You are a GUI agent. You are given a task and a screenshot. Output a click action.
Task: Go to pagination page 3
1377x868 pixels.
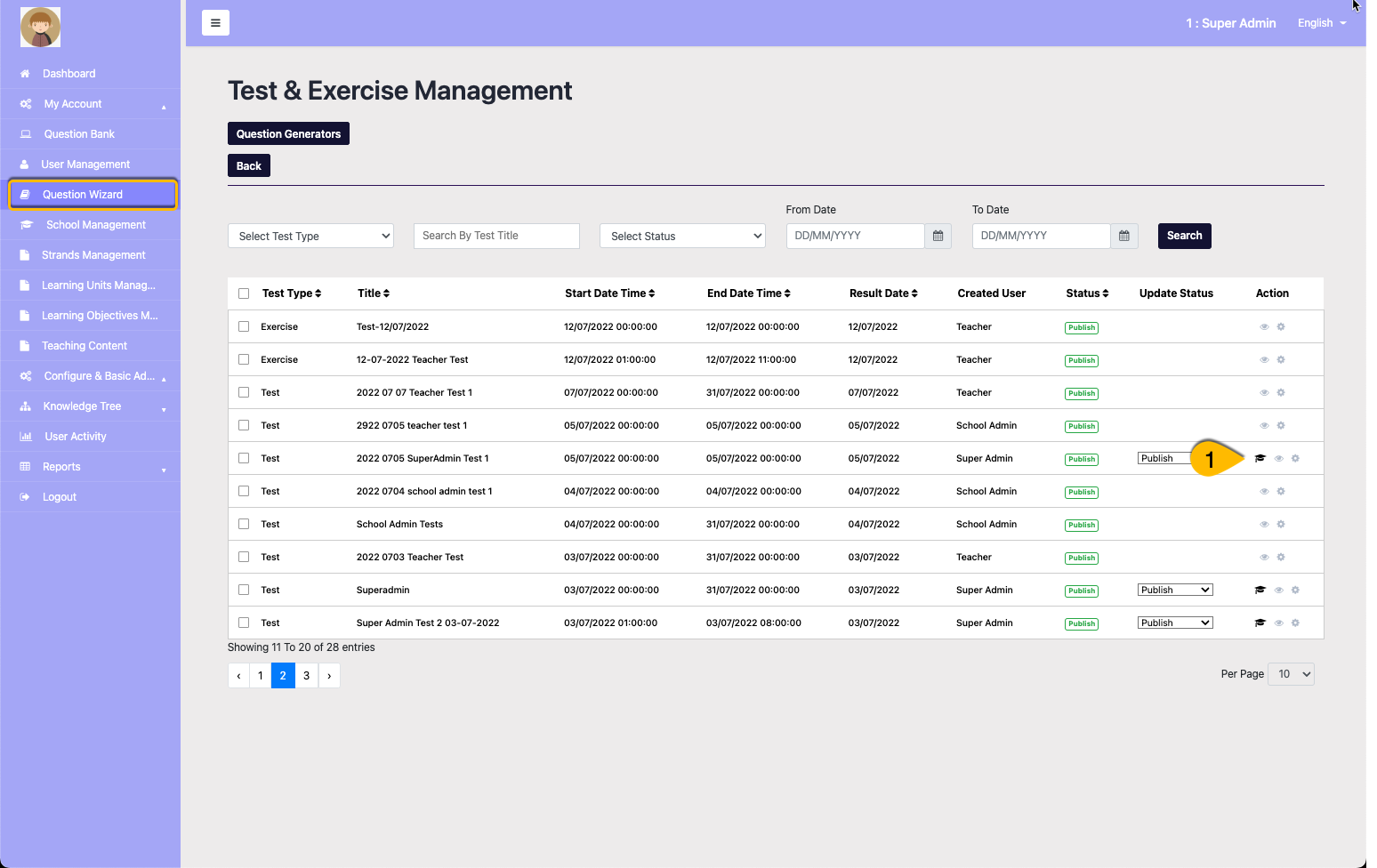(306, 676)
